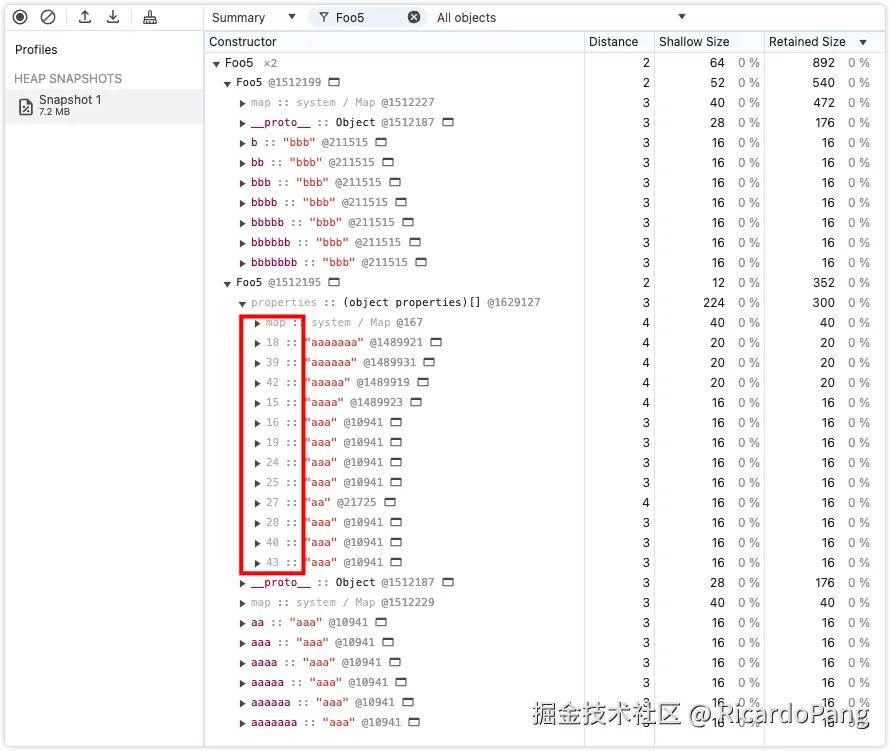Select the aaa :: "aaa" @10941 row

[x=545, y=643]
